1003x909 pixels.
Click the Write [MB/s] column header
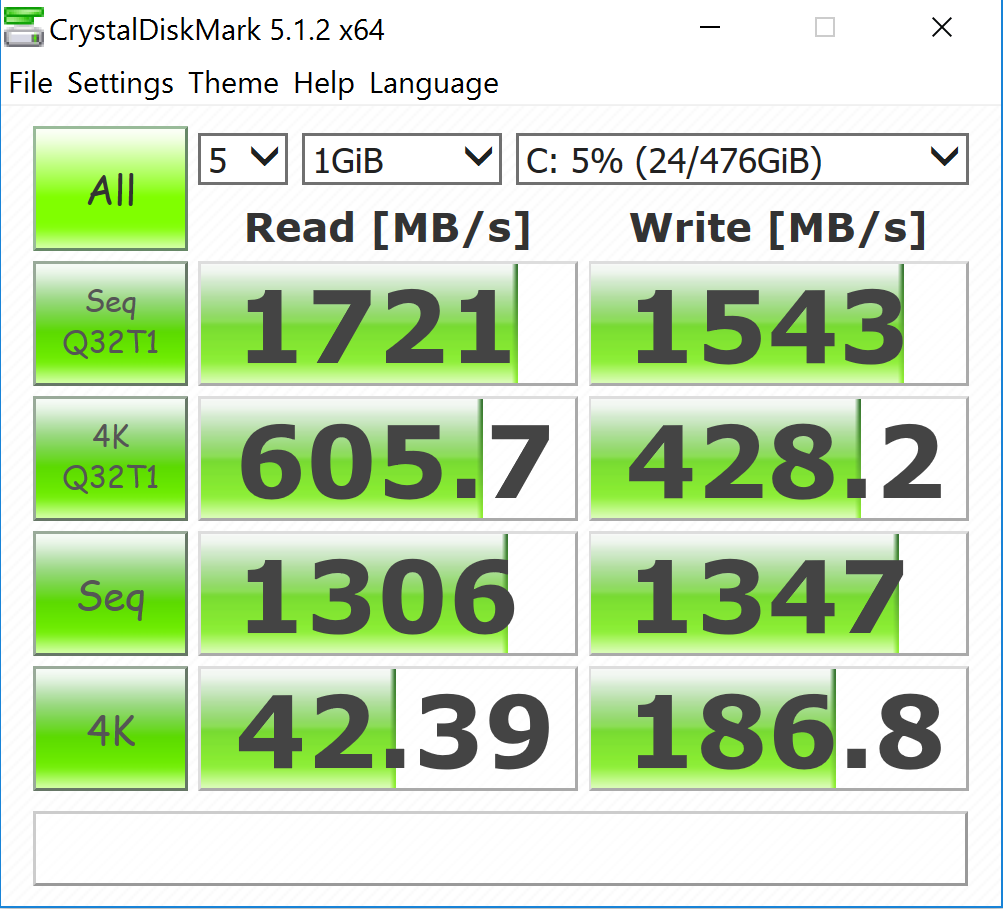[x=778, y=228]
